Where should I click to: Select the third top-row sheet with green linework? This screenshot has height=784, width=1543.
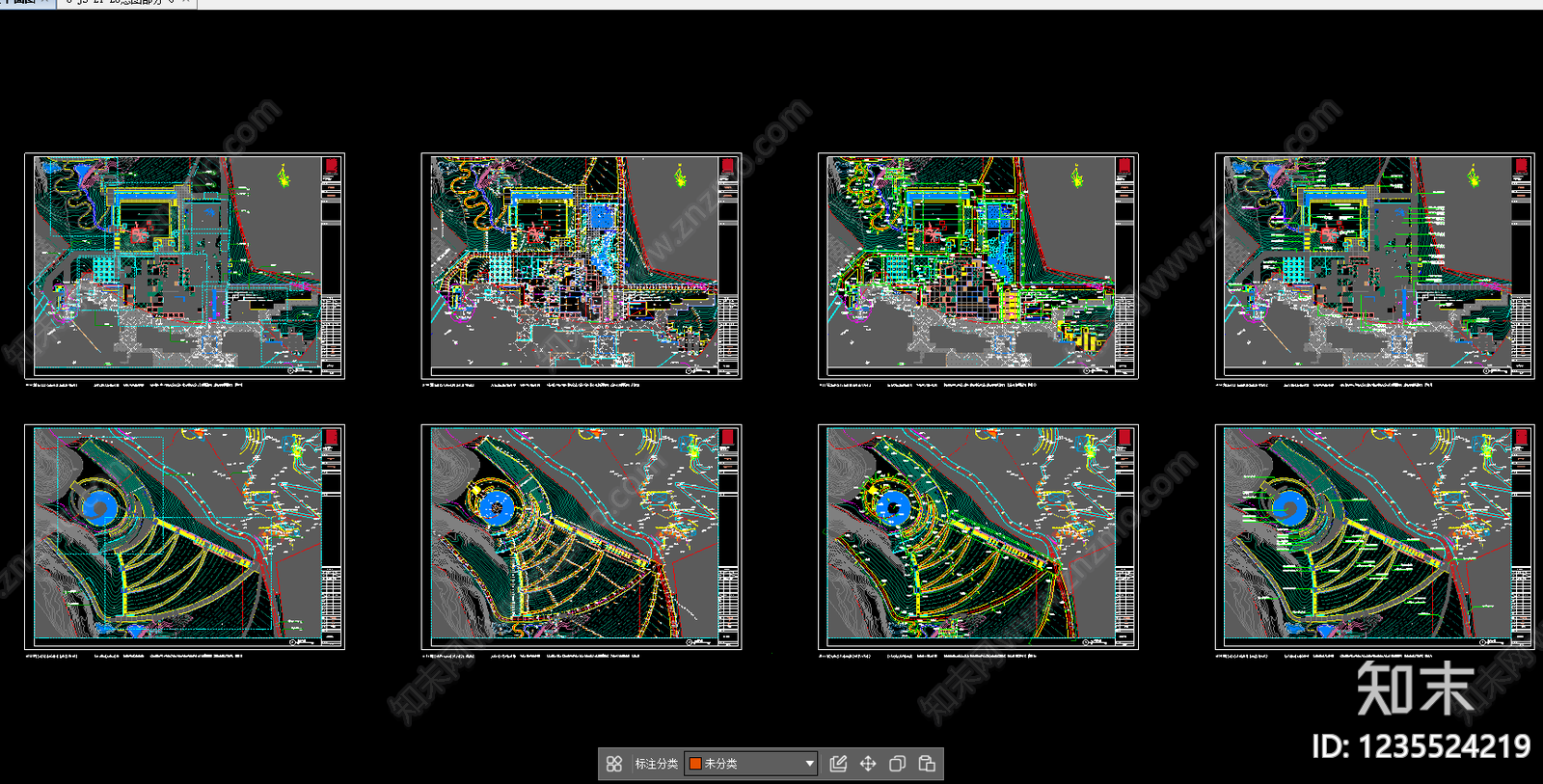pyautogui.click(x=978, y=266)
